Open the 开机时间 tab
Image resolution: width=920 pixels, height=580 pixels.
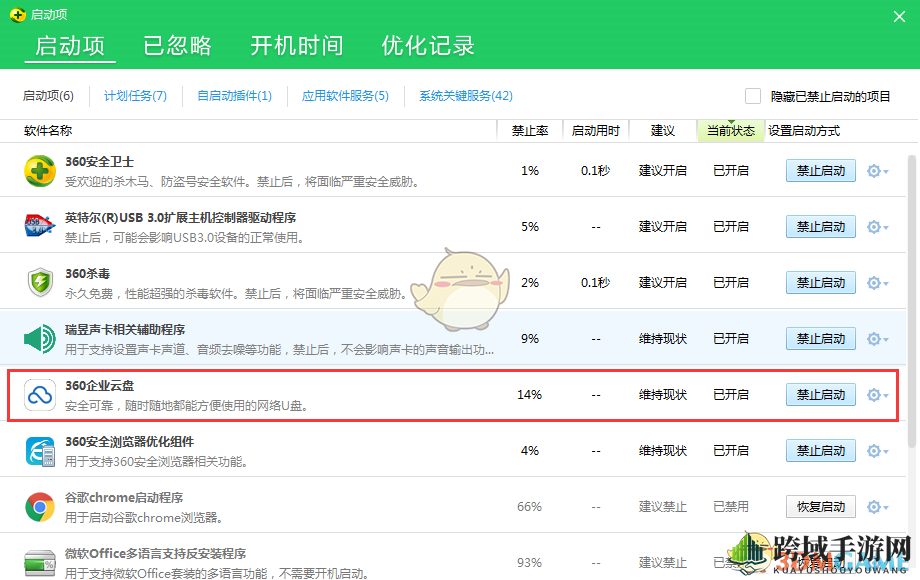click(297, 46)
